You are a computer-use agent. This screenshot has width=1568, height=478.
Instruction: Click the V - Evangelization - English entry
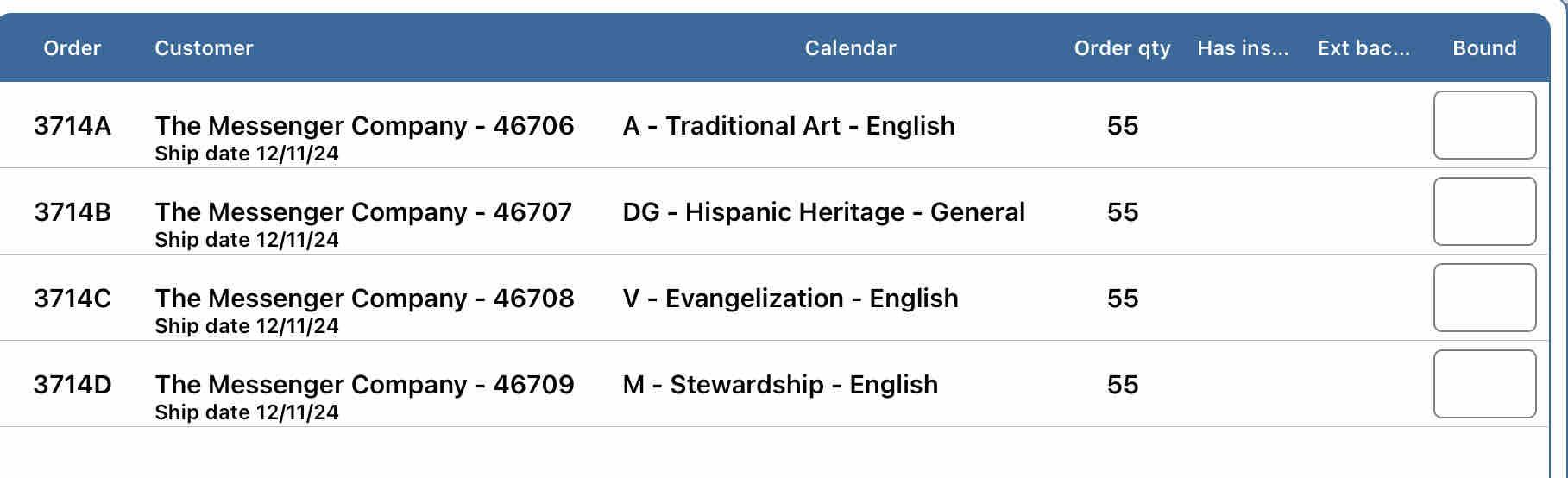[x=790, y=299]
